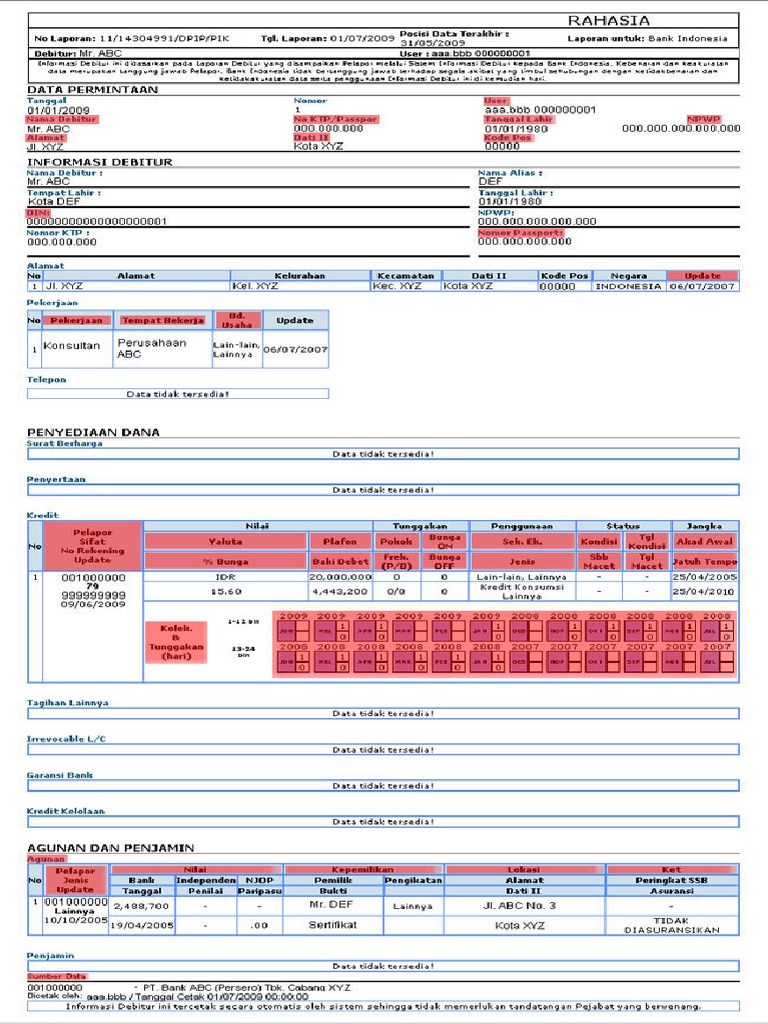The height and width of the screenshot is (1024, 768).
Task: Click the Kredit Kelolaan section label
Action: pyautogui.click(x=65, y=811)
